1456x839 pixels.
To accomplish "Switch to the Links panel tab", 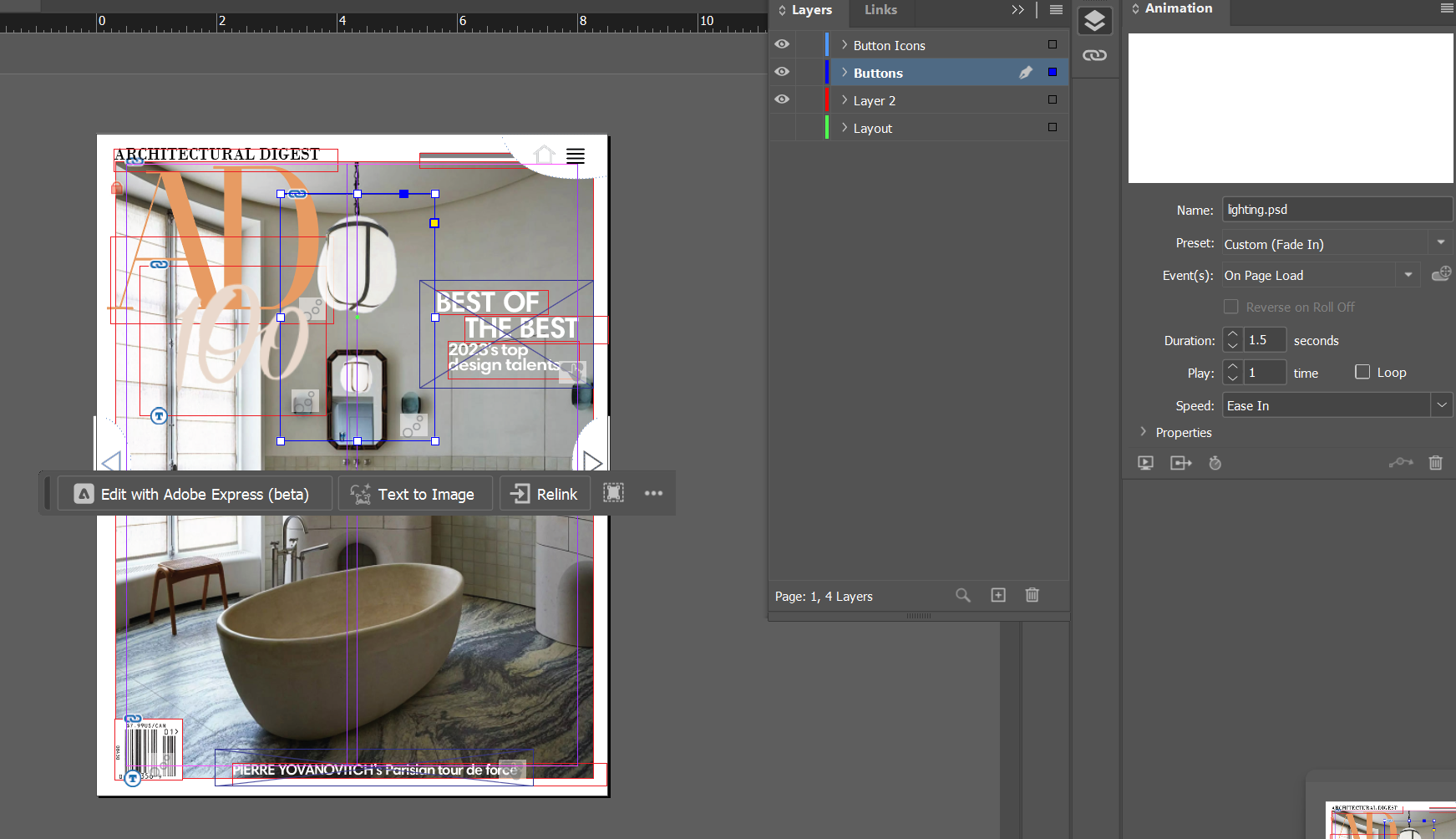I will [x=880, y=10].
